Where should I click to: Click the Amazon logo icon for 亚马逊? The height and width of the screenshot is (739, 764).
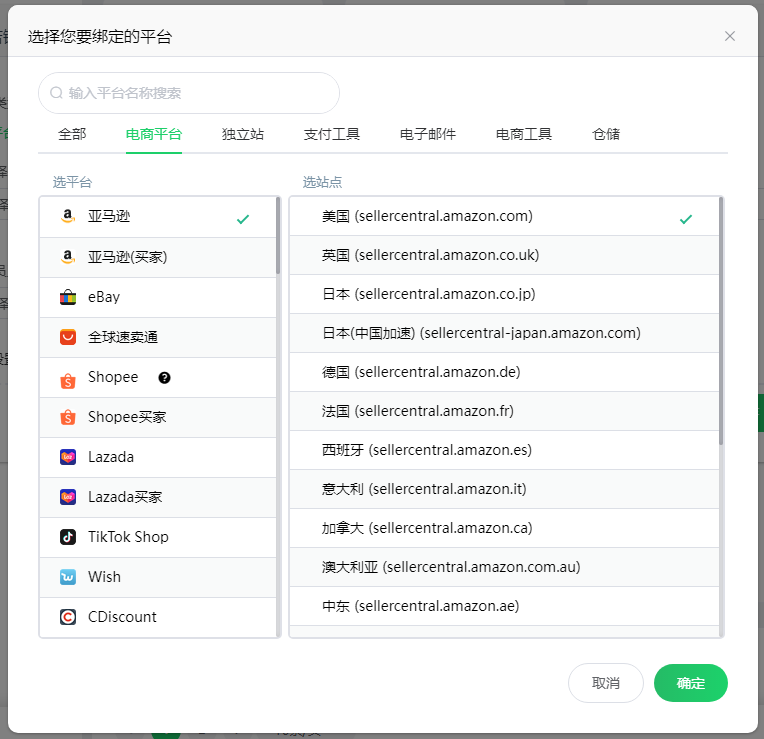click(x=68, y=216)
